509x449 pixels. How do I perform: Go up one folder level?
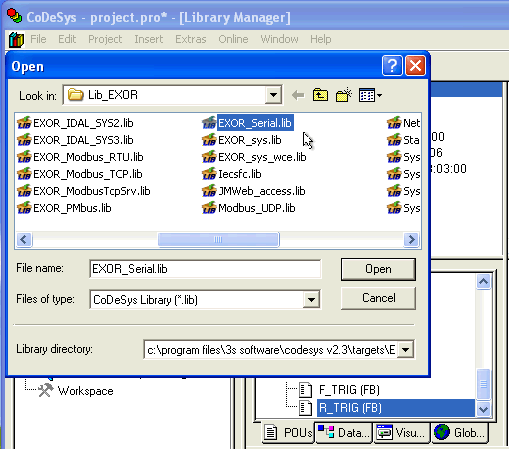click(320, 95)
